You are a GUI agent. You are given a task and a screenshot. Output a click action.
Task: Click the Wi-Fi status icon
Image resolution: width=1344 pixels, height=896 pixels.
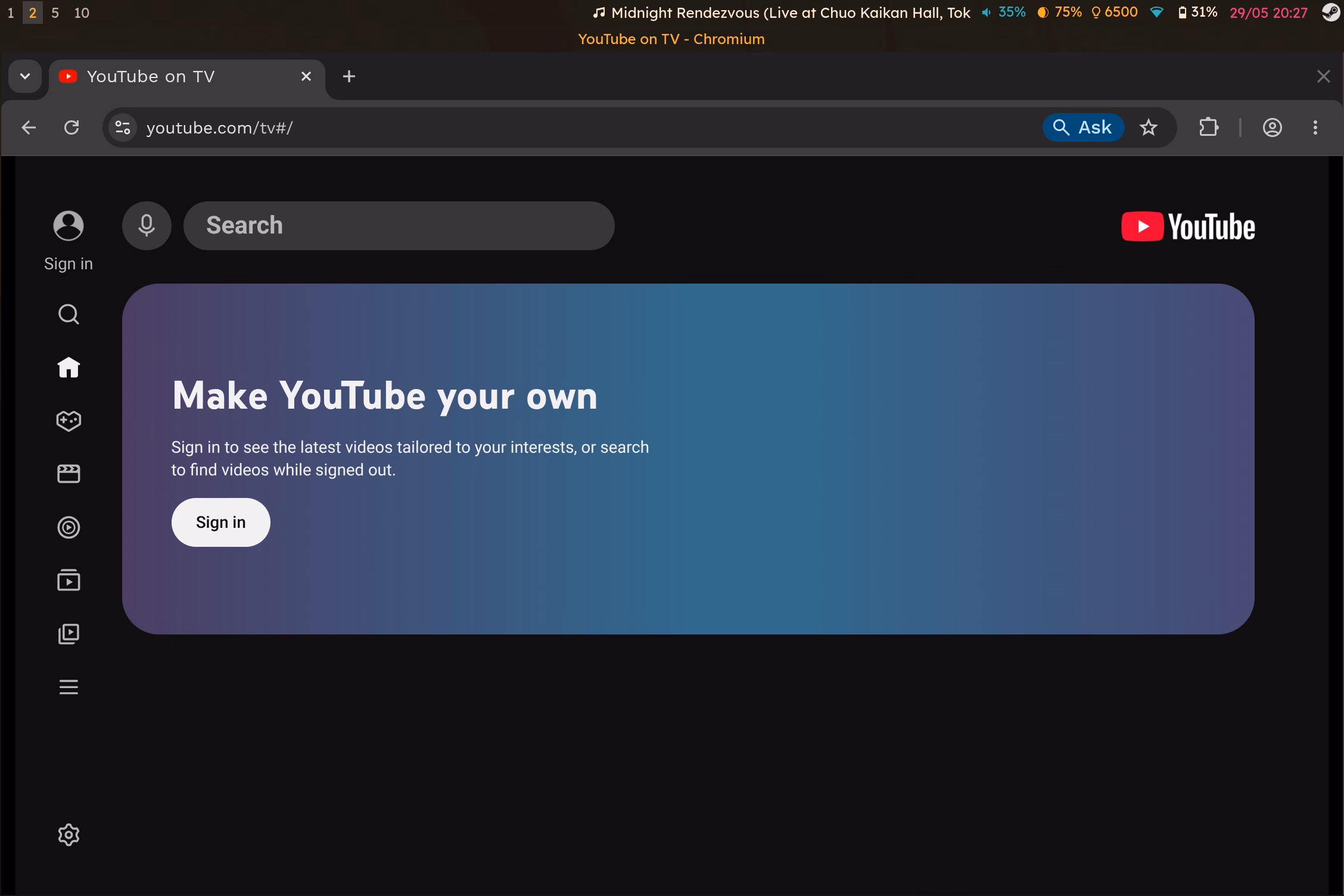click(x=1156, y=13)
